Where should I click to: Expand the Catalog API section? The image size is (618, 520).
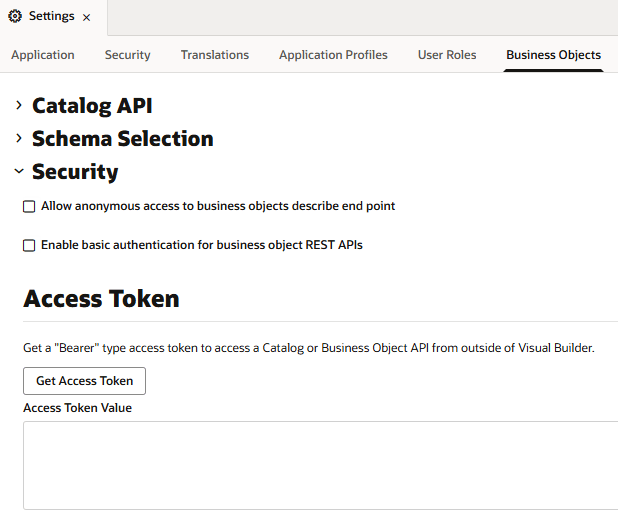(x=19, y=105)
